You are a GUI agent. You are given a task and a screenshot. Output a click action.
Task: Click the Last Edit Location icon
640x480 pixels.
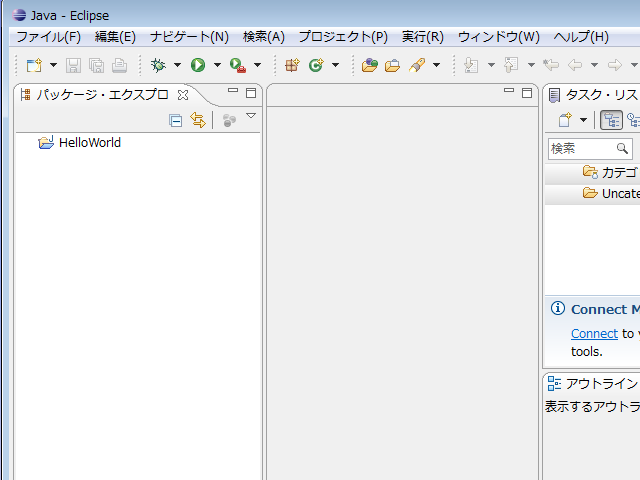click(x=551, y=65)
